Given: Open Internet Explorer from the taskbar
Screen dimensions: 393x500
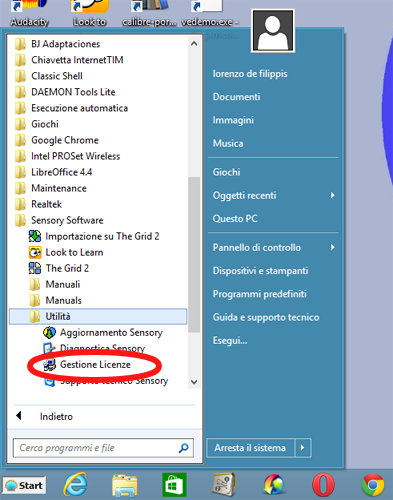Looking at the screenshot, I should click(76, 484).
